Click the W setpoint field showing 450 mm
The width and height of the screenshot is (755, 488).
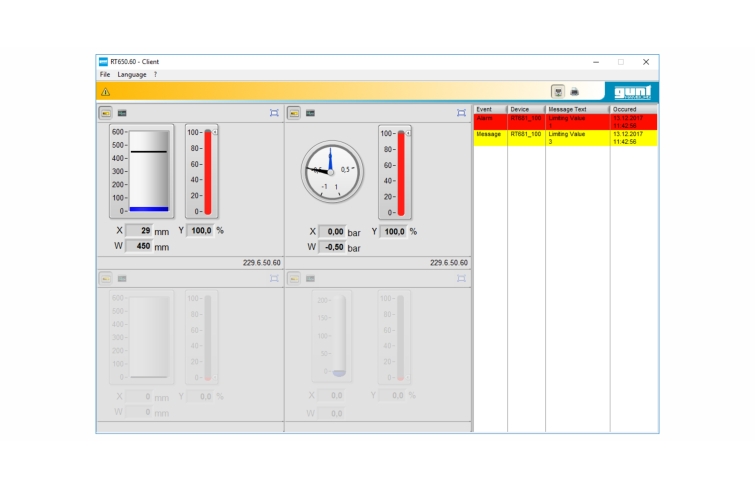coord(139,246)
